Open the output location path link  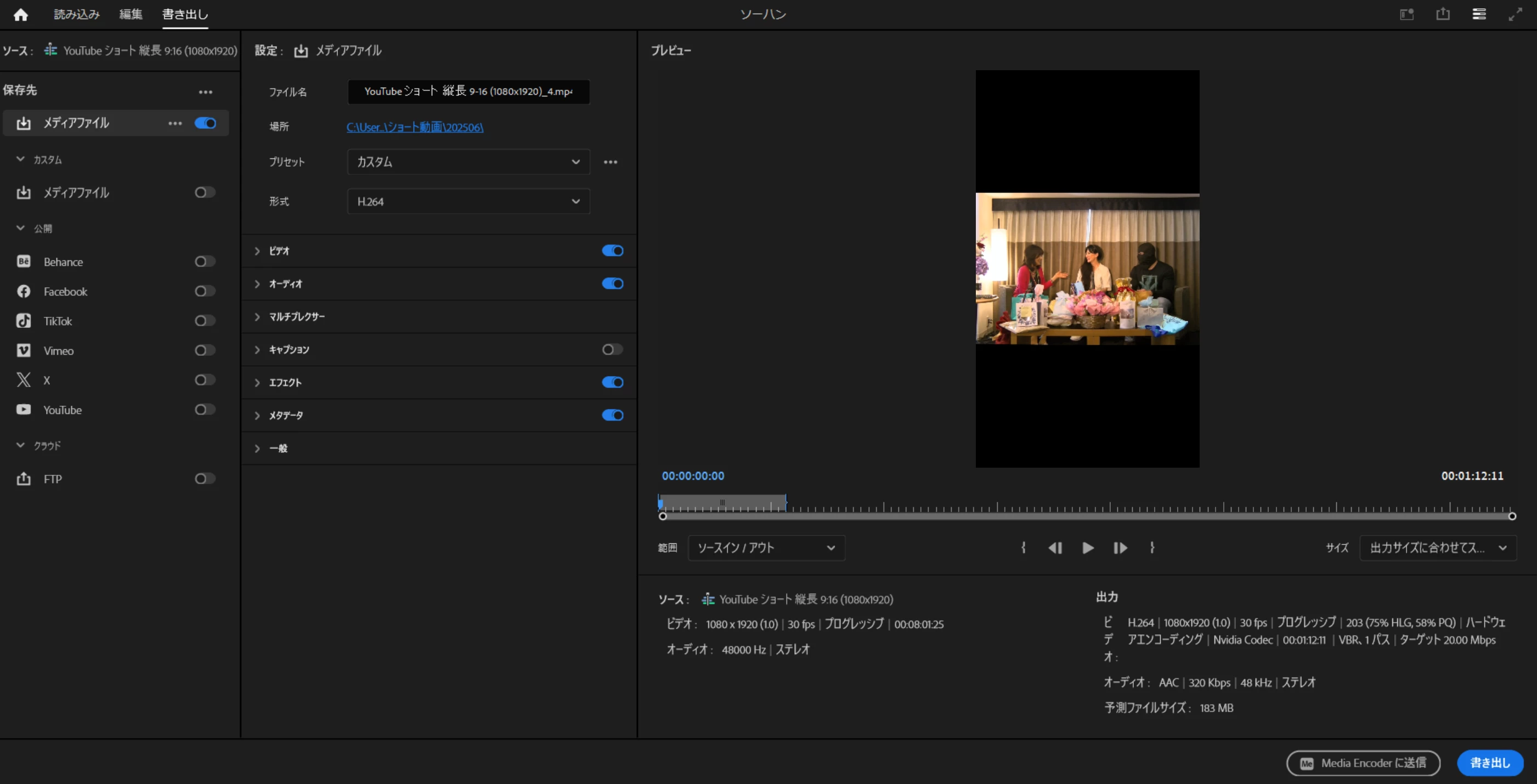415,127
